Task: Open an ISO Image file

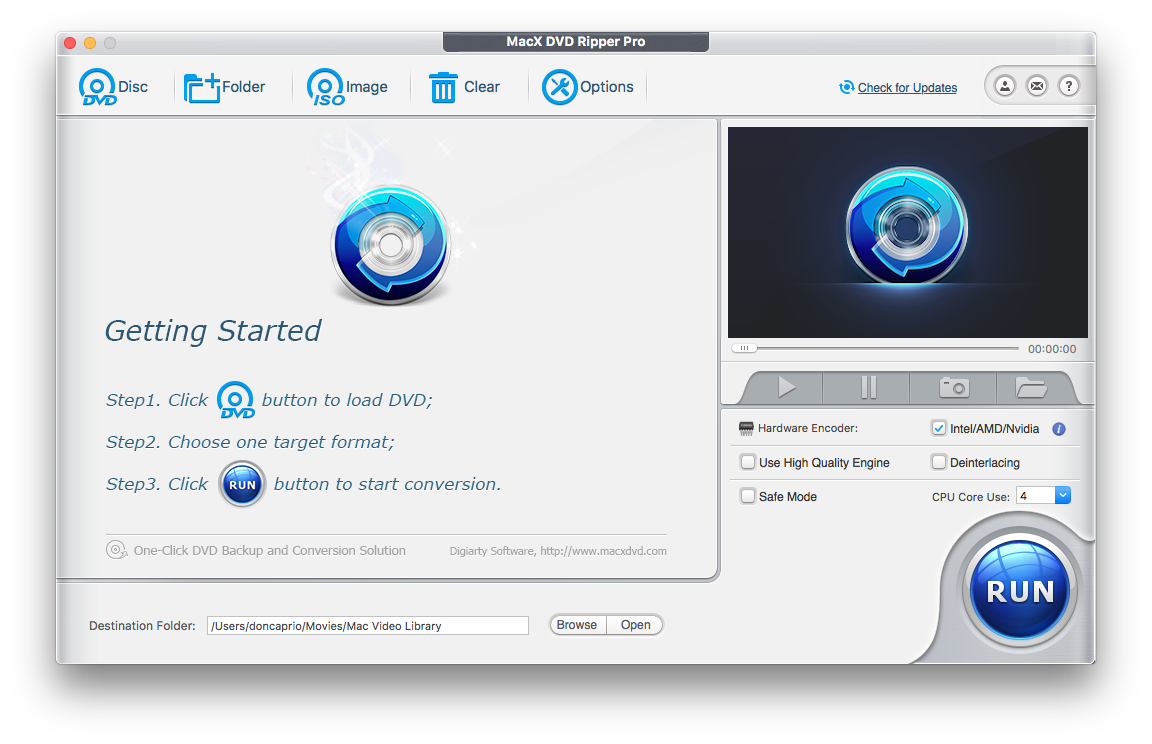Action: (x=347, y=87)
